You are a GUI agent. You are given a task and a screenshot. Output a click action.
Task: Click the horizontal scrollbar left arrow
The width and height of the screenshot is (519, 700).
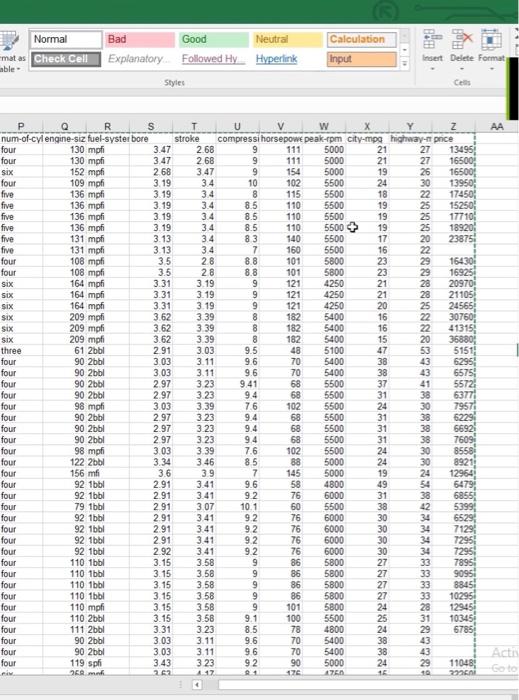197,684
